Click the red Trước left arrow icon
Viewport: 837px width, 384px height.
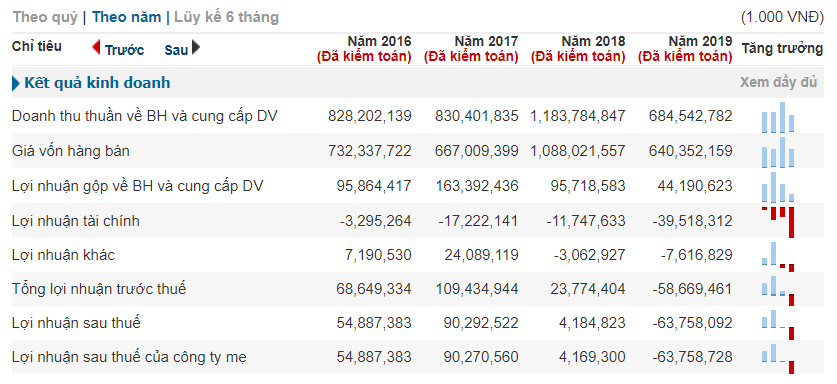pos(97,48)
